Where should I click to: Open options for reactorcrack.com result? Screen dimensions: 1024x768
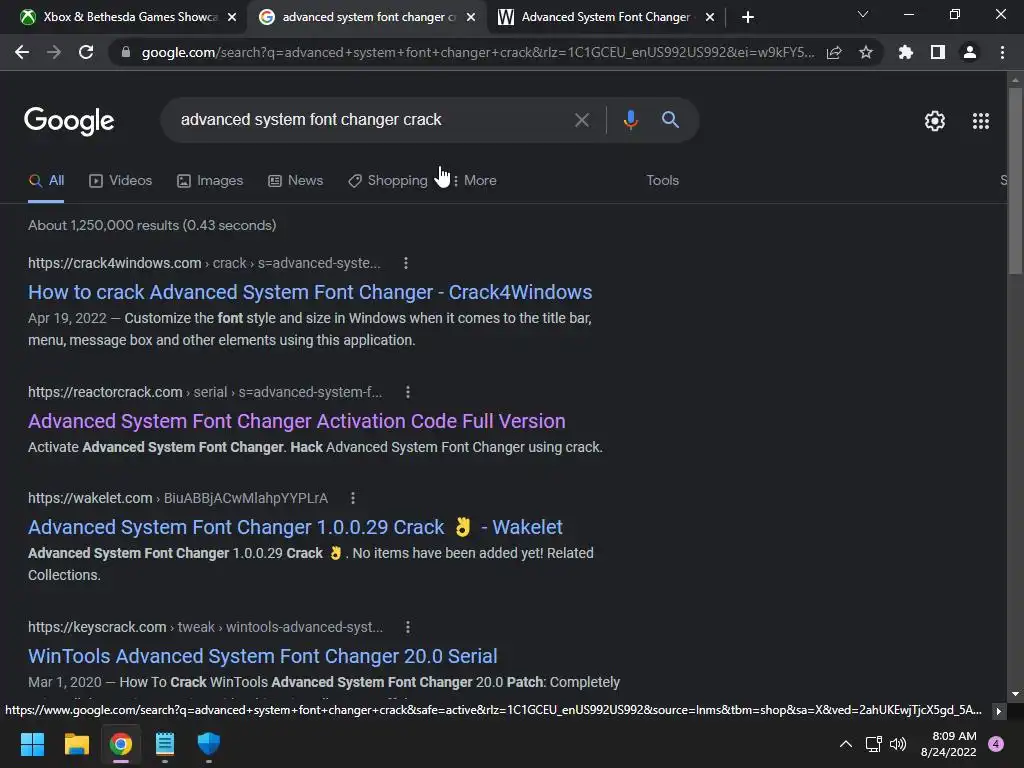408,392
